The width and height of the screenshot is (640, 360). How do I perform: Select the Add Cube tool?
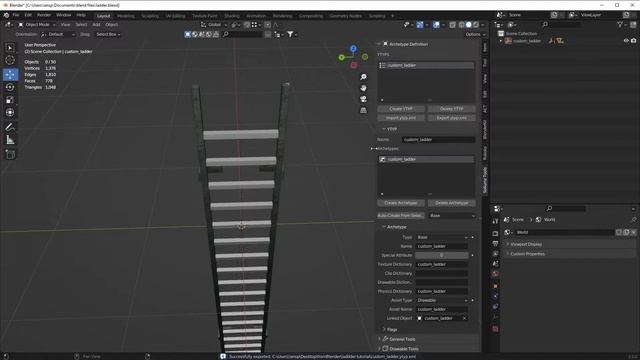(x=10, y=154)
